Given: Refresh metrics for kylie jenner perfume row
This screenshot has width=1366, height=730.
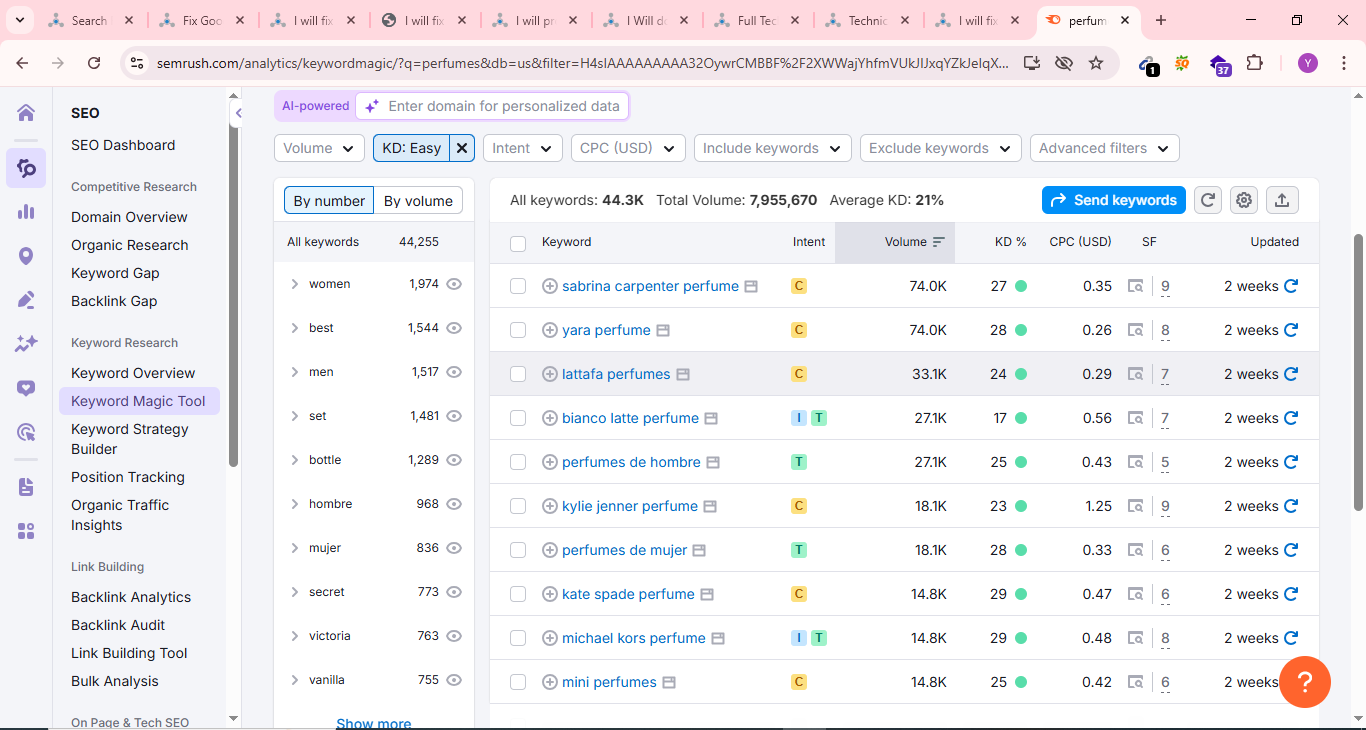Looking at the screenshot, I should tap(1291, 506).
